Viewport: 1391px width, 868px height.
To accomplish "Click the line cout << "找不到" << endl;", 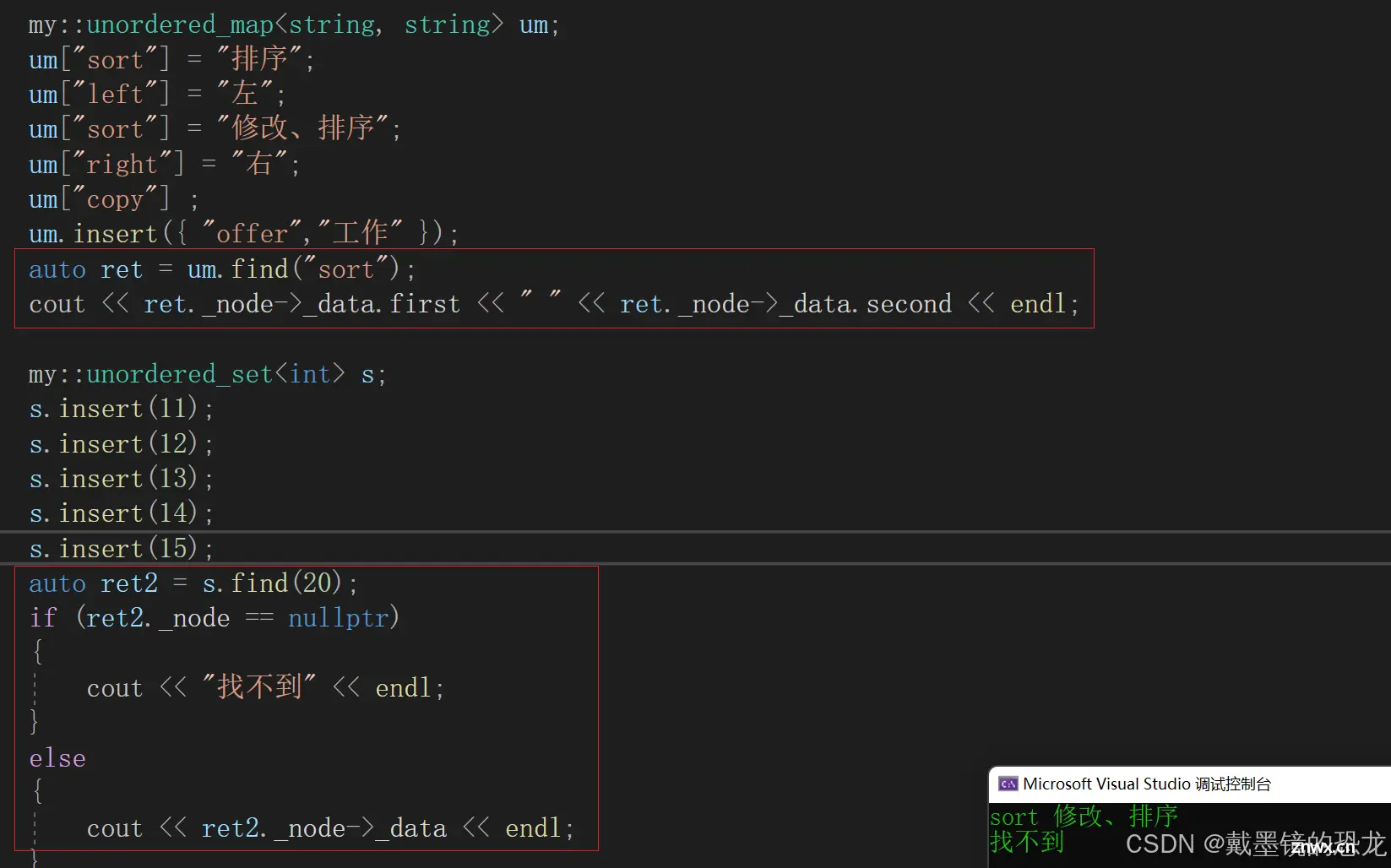I will 265,687.
